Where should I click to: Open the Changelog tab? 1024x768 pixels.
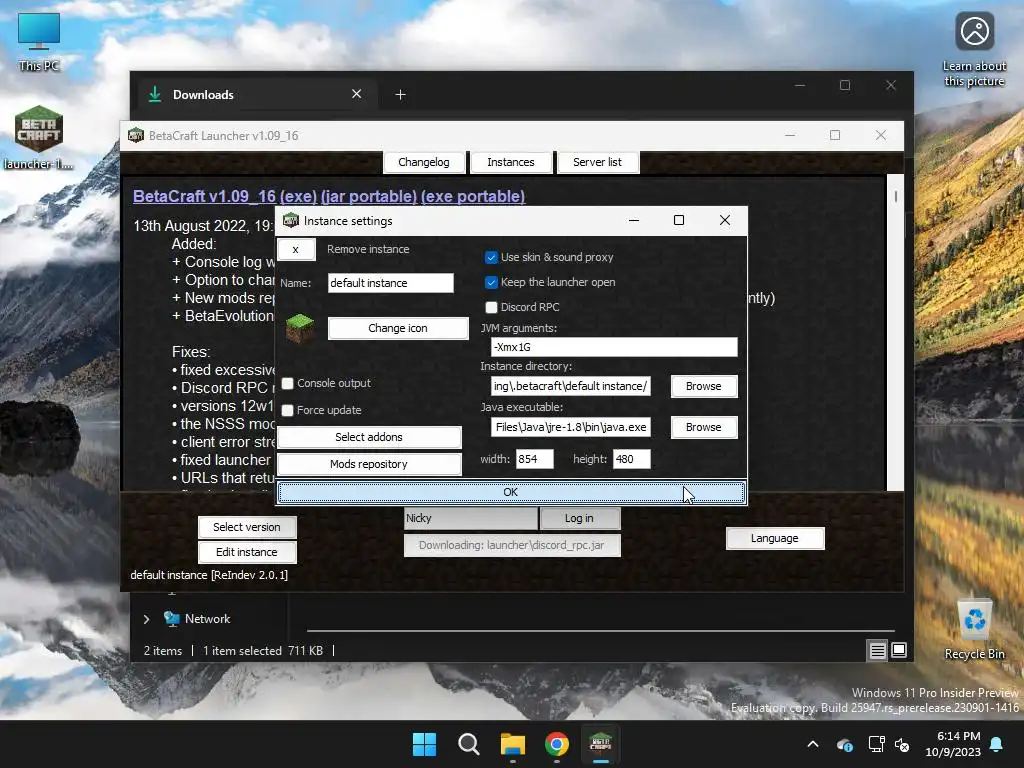[424, 162]
